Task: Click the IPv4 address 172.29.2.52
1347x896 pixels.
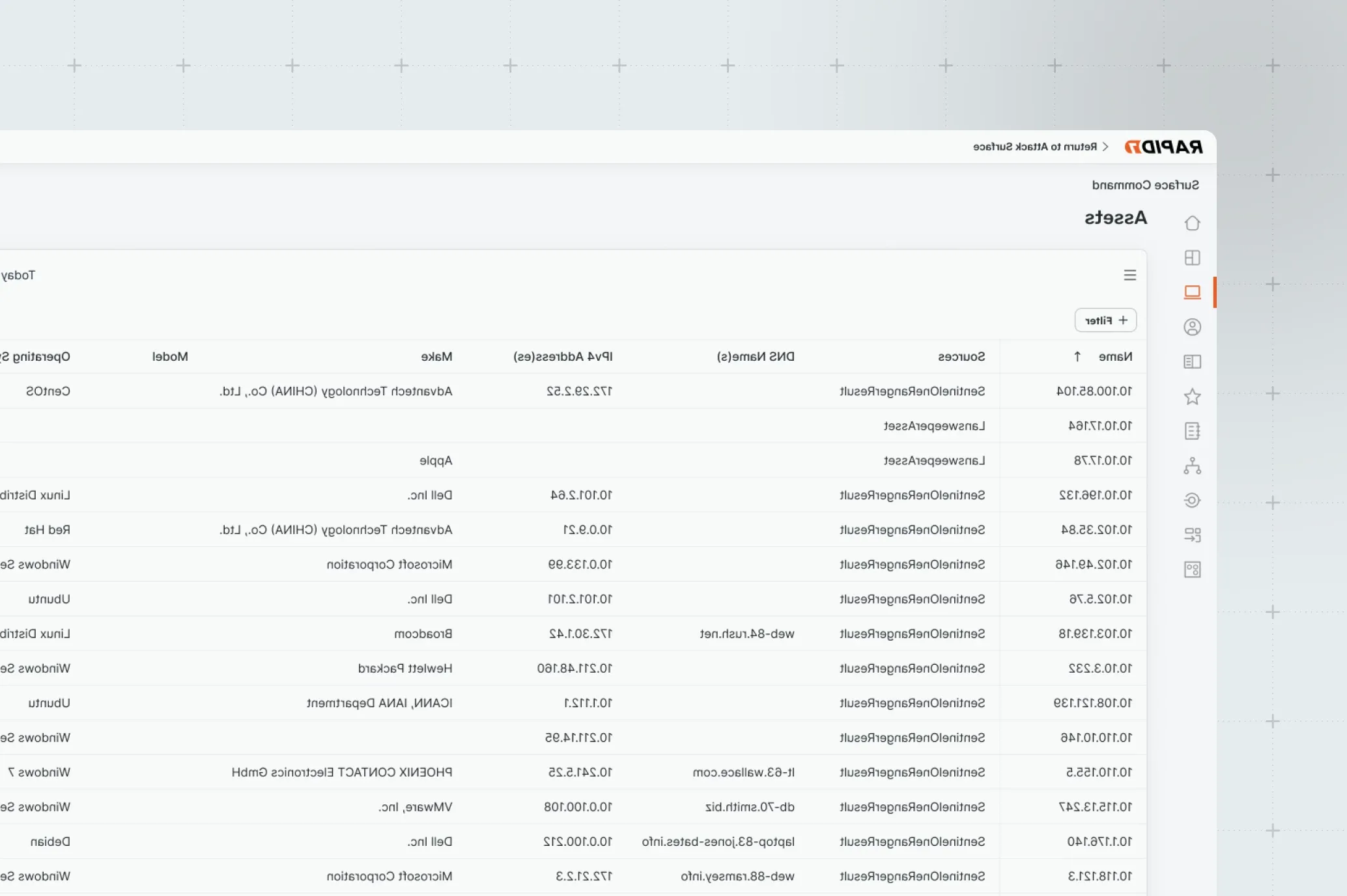Action: click(579, 391)
